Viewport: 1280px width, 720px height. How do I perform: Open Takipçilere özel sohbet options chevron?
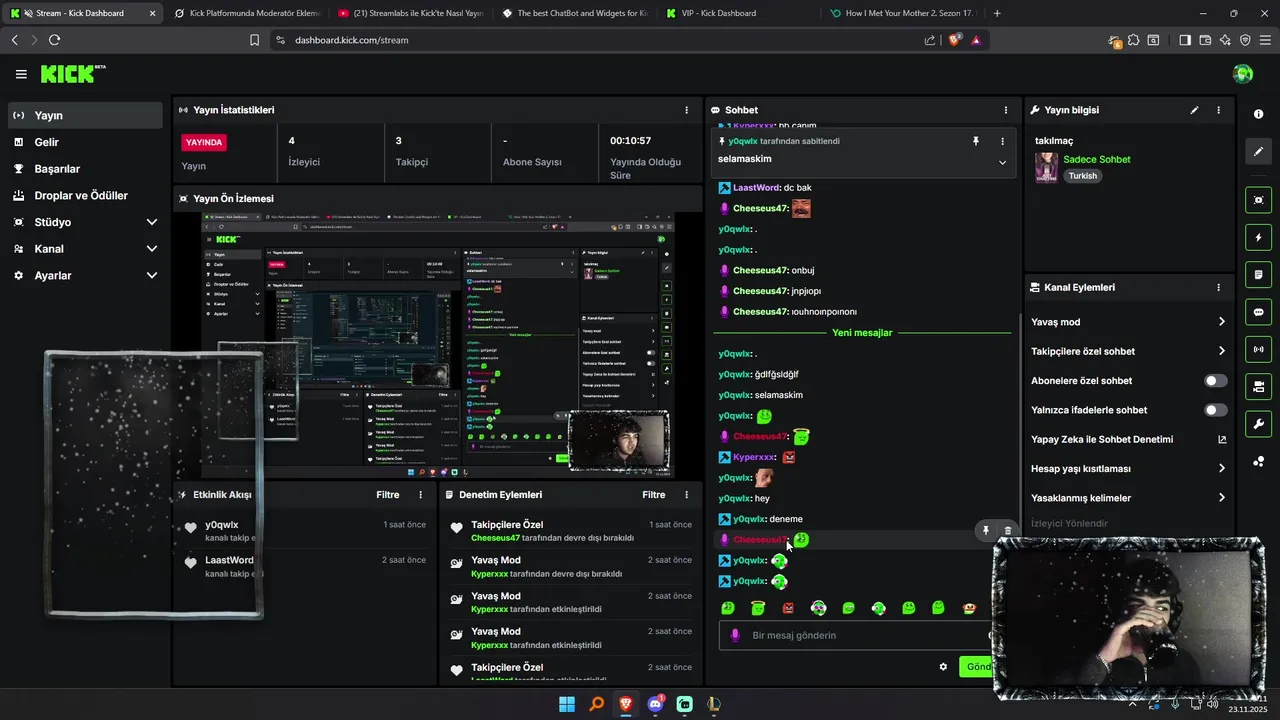[x=1221, y=351]
